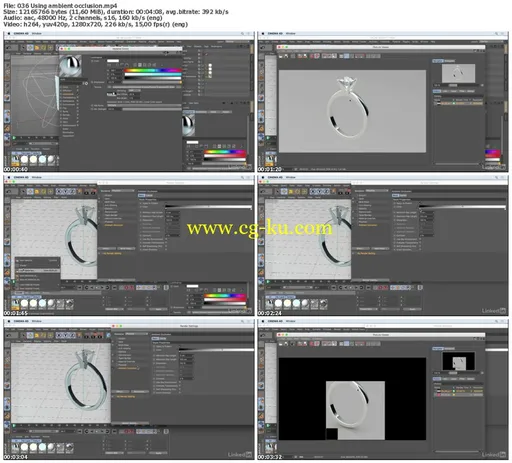Click the rainbow hue slider in Material Editor
512x463 pixels.
pyautogui.click(x=153, y=70)
